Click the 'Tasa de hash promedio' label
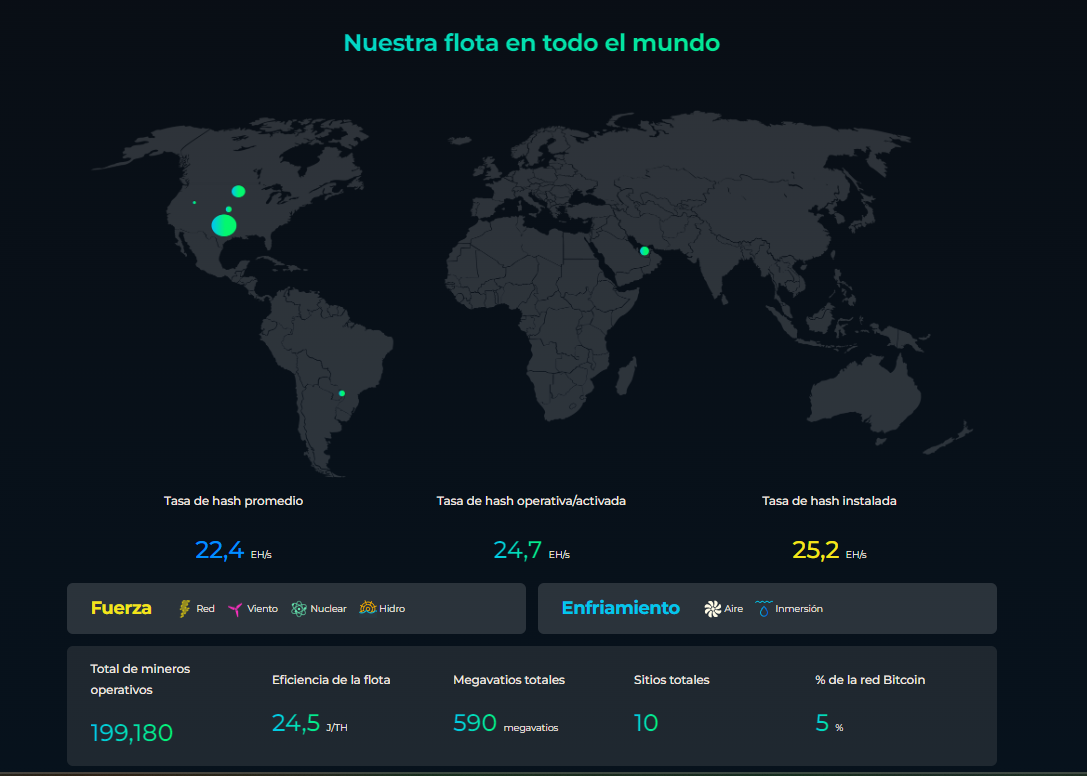 (x=233, y=501)
